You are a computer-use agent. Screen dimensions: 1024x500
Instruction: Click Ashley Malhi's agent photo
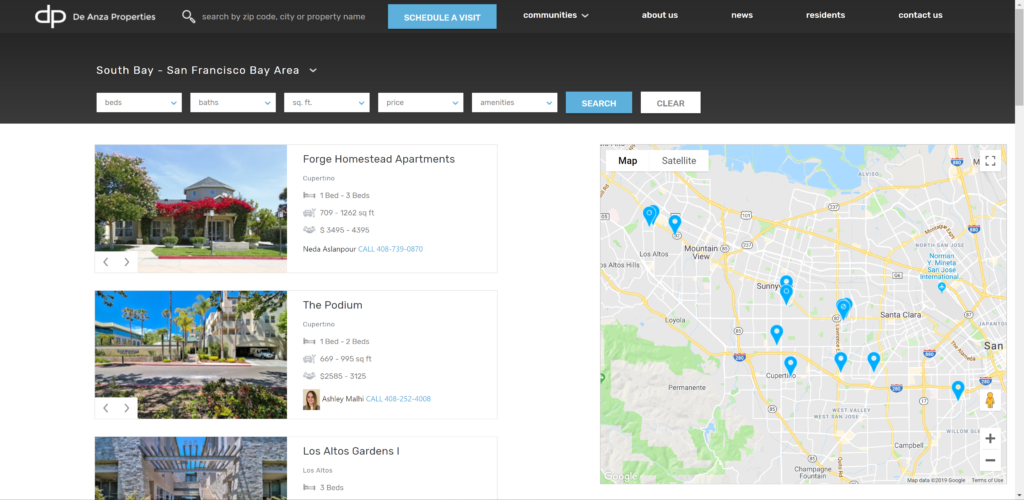(312, 399)
